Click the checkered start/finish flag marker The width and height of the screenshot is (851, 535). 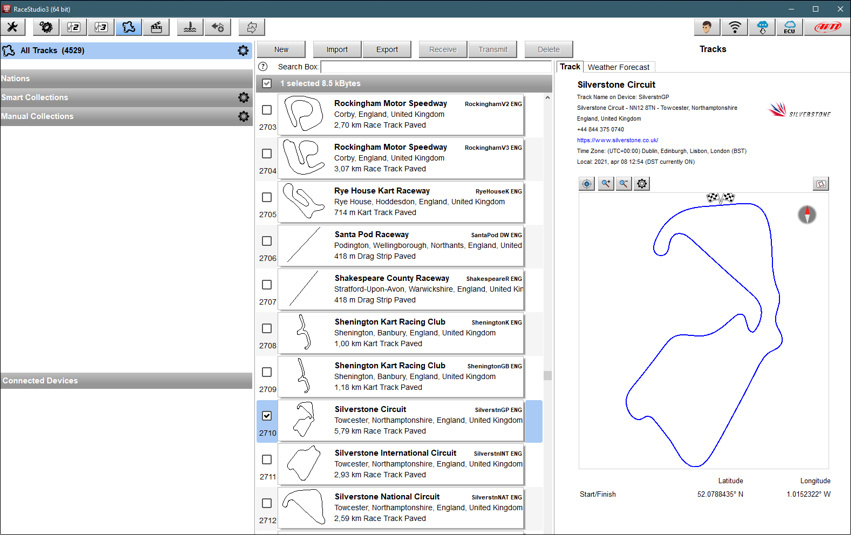[720, 198]
